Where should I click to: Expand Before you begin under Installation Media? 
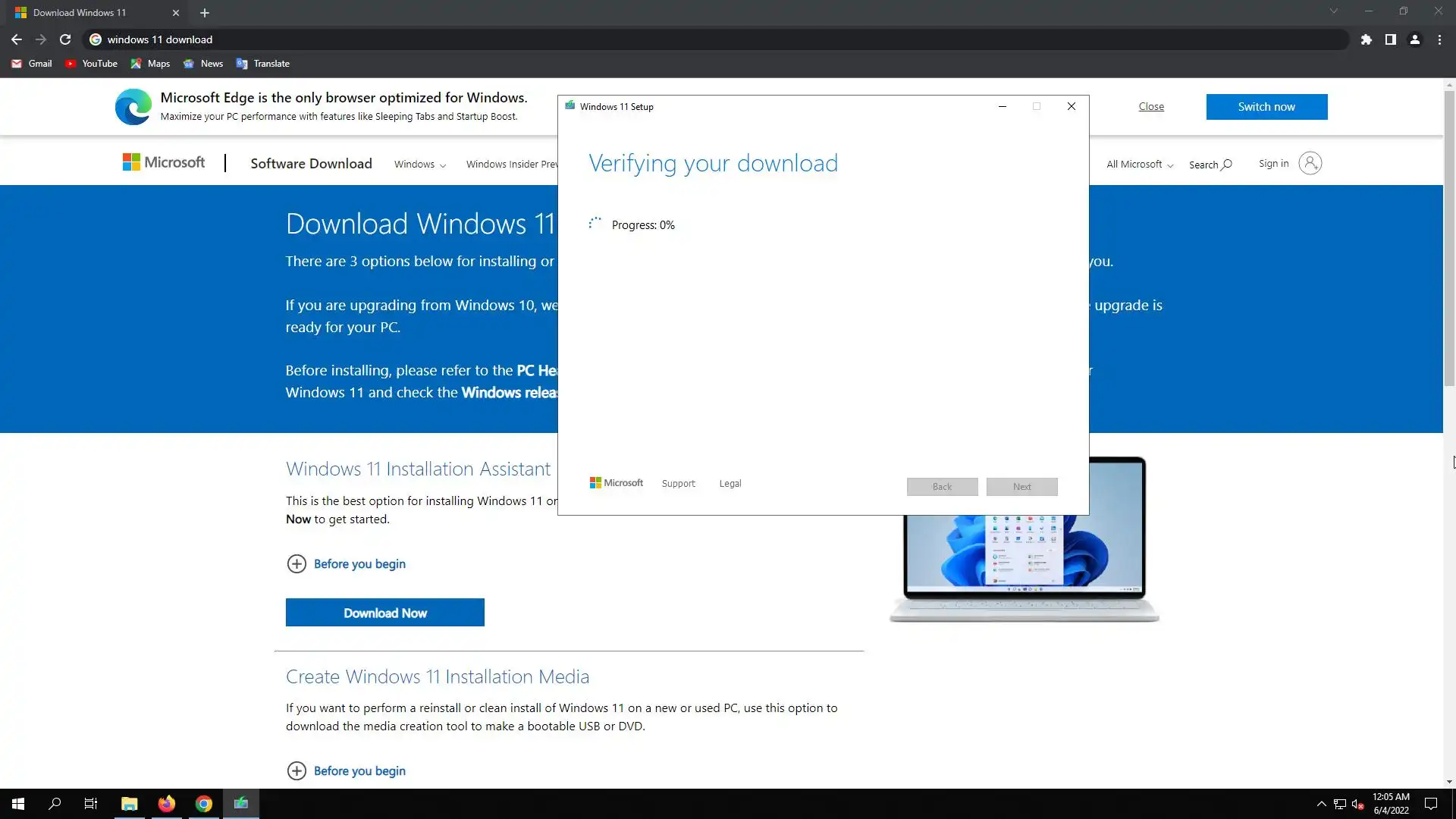tap(297, 770)
